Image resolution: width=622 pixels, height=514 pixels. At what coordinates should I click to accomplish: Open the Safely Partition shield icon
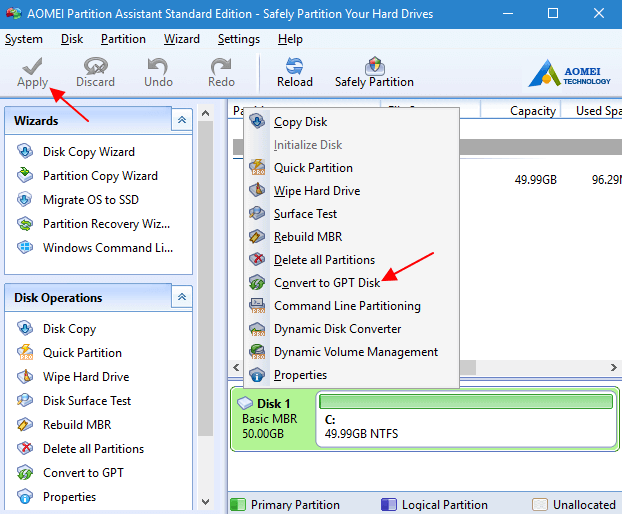[x=374, y=66]
